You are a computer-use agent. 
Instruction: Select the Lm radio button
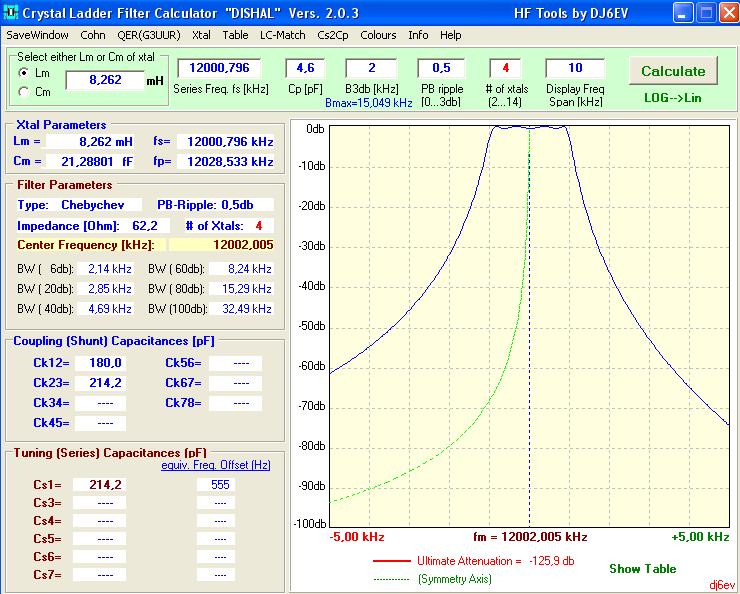(x=24, y=73)
